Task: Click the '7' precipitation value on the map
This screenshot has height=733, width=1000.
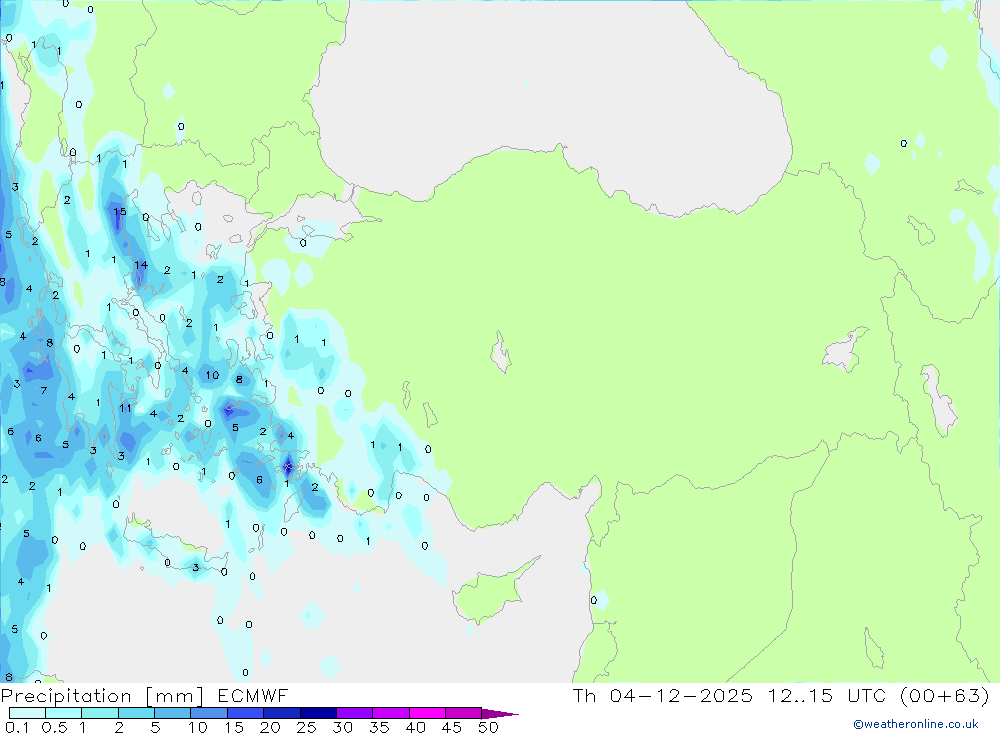Action: pyautogui.click(x=44, y=390)
